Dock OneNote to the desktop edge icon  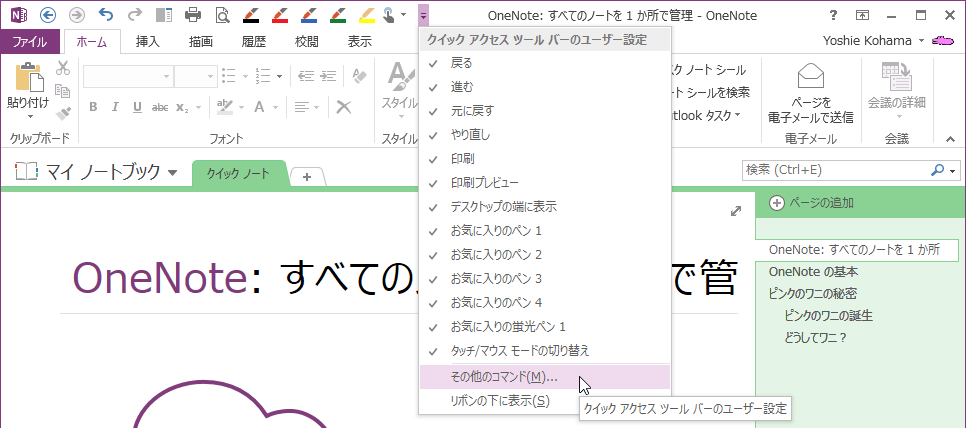coord(164,15)
